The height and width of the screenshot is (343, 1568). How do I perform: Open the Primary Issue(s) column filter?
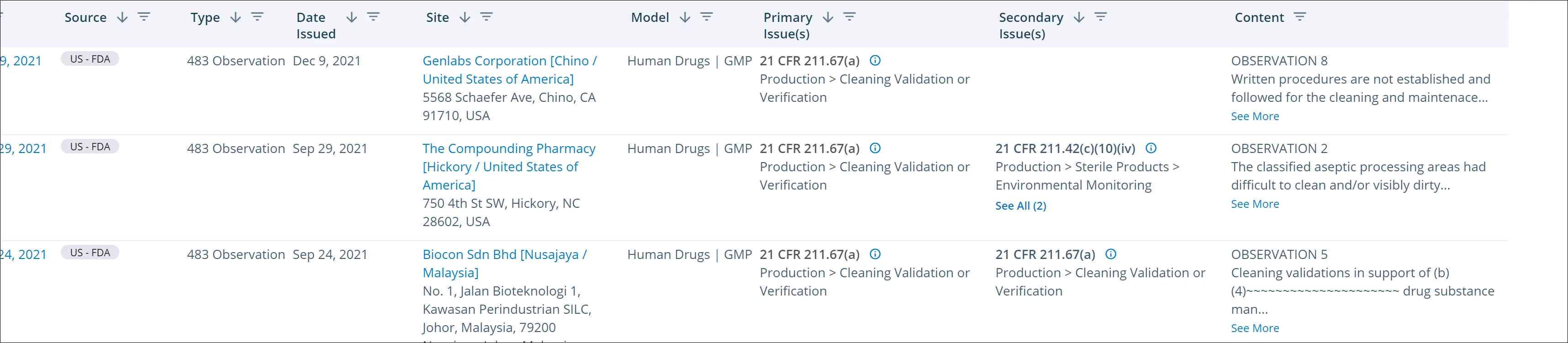849,17
